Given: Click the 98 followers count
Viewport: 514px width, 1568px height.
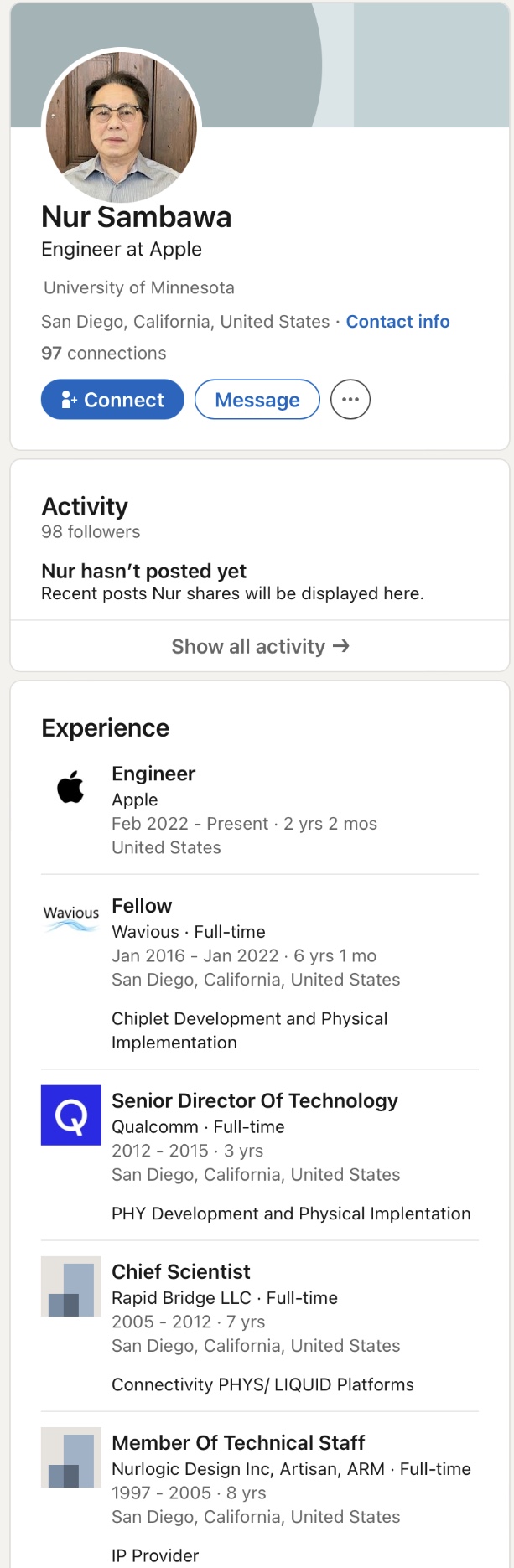Looking at the screenshot, I should coord(91,531).
